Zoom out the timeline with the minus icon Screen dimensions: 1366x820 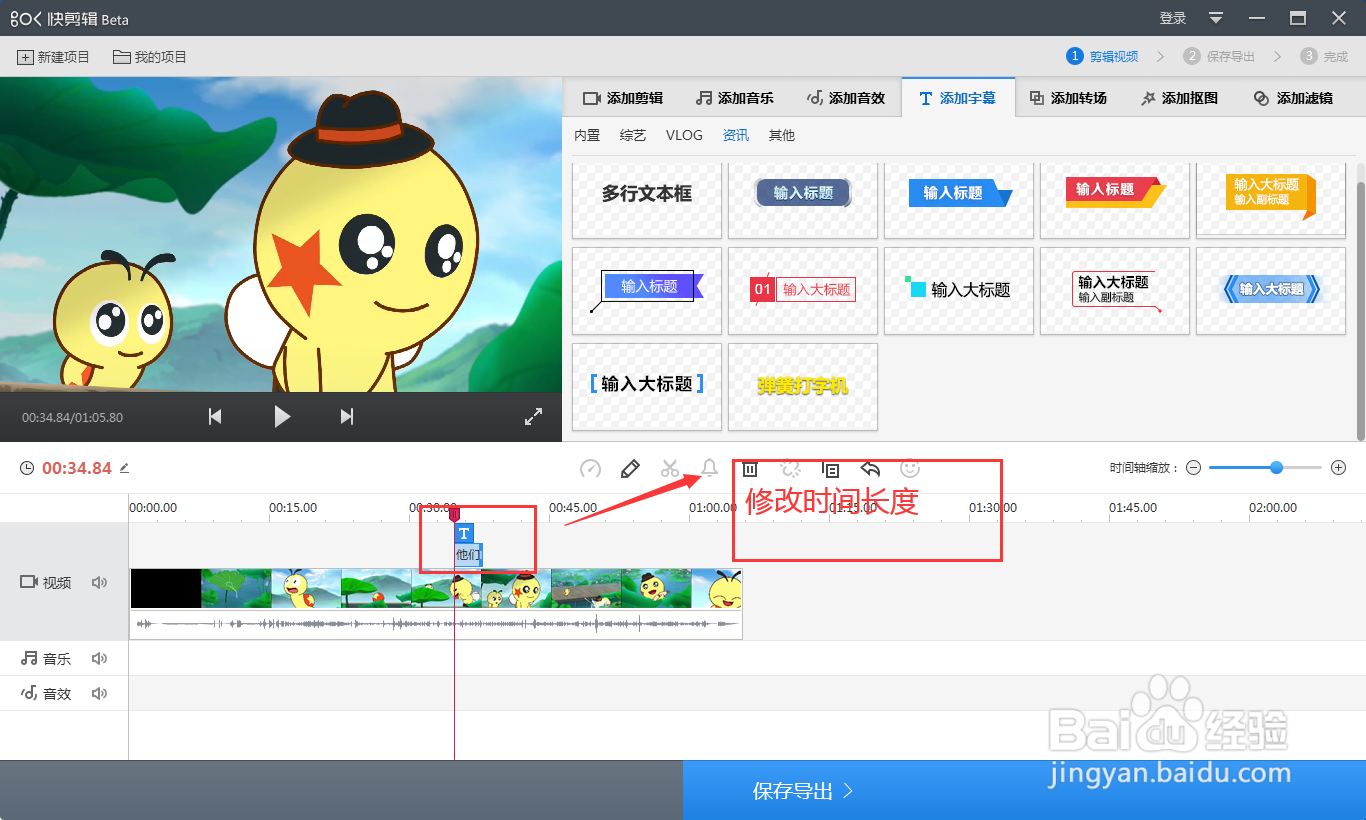pyautogui.click(x=1193, y=468)
